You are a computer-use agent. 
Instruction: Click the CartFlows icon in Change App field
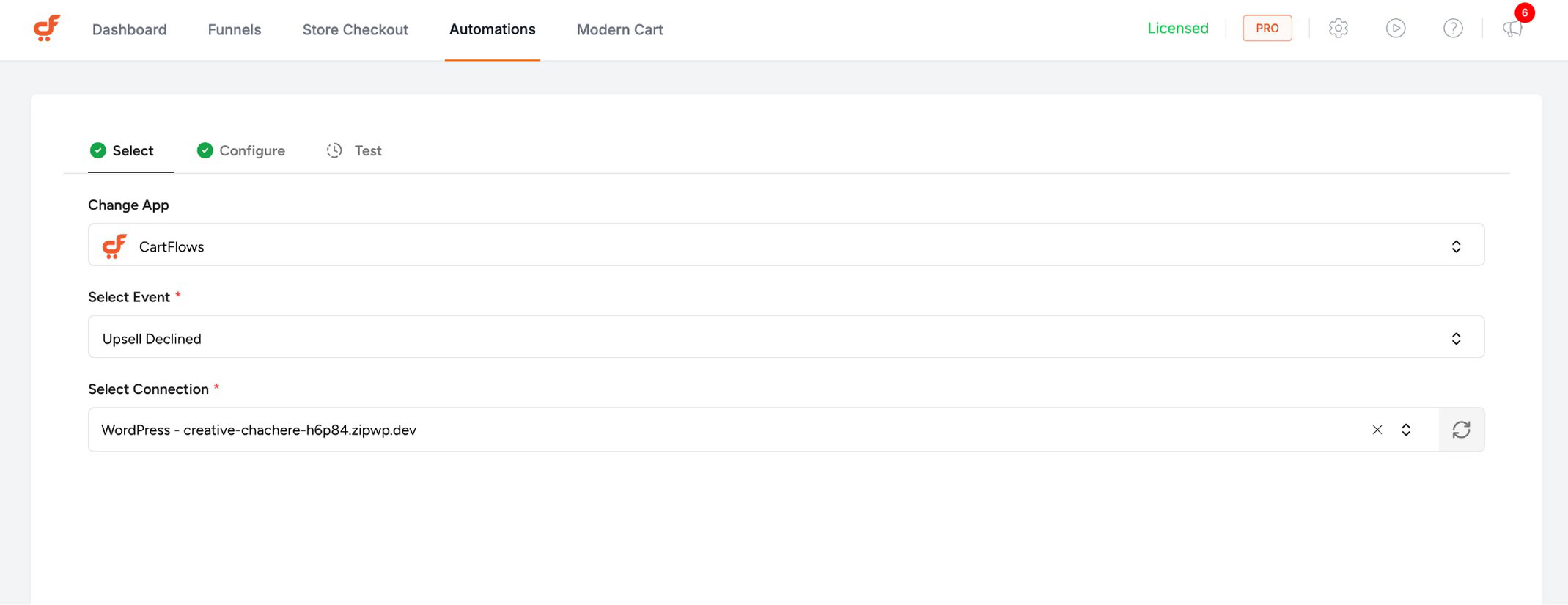[114, 246]
